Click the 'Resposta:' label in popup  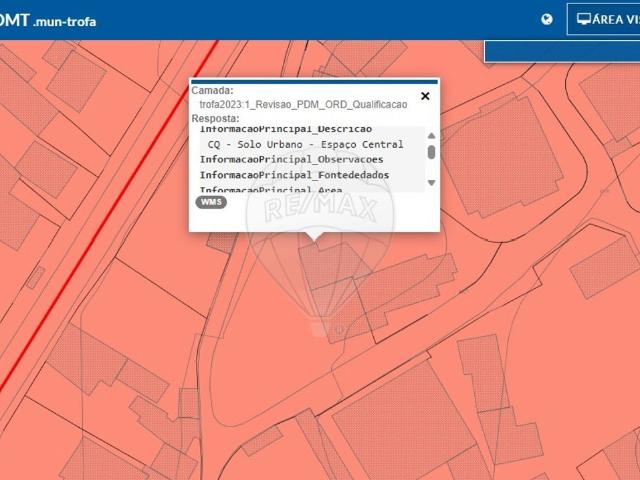(216, 118)
